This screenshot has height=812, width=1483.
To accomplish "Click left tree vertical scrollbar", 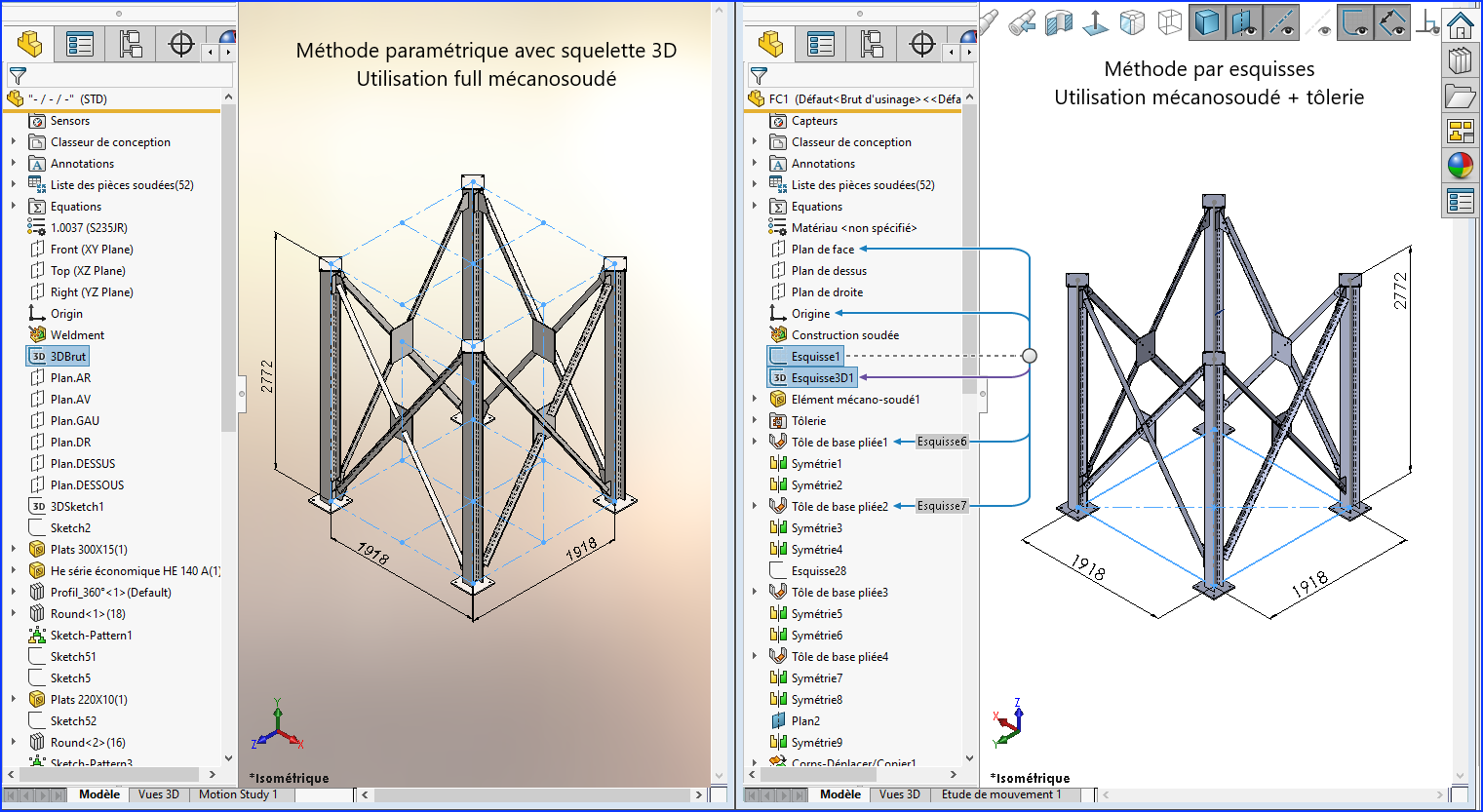I will pos(228,268).
